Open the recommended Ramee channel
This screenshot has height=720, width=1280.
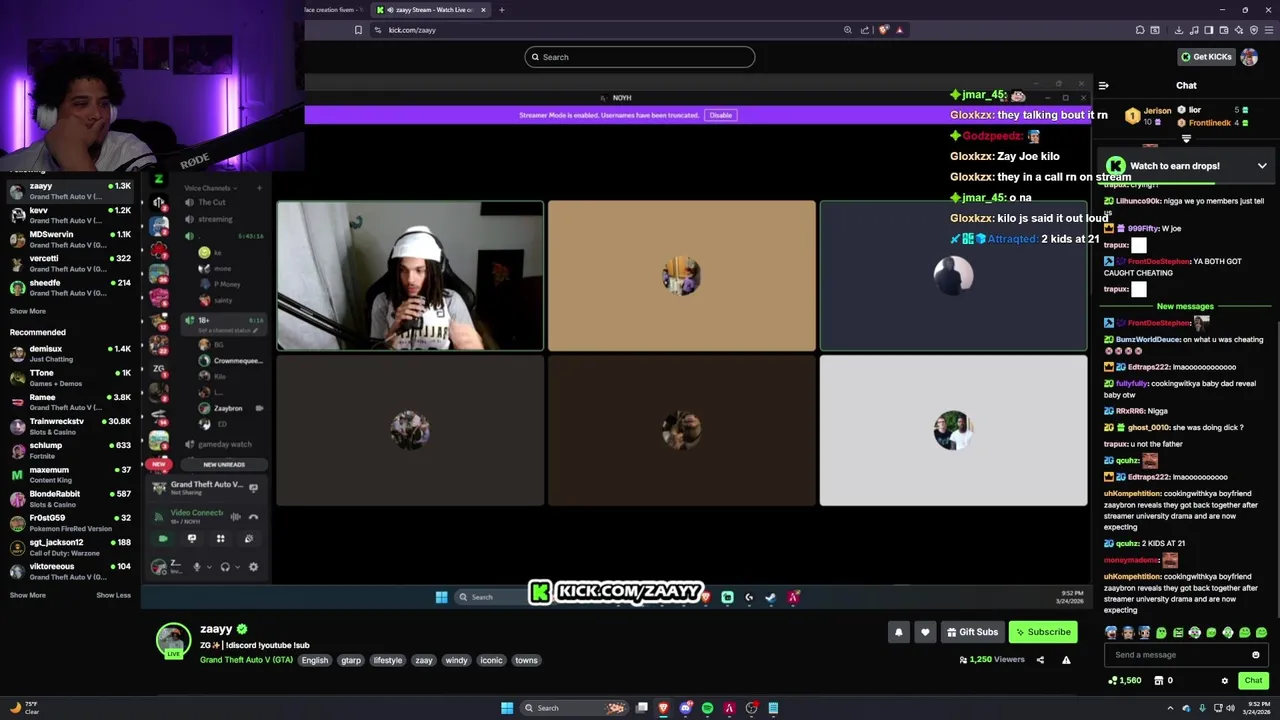70,402
